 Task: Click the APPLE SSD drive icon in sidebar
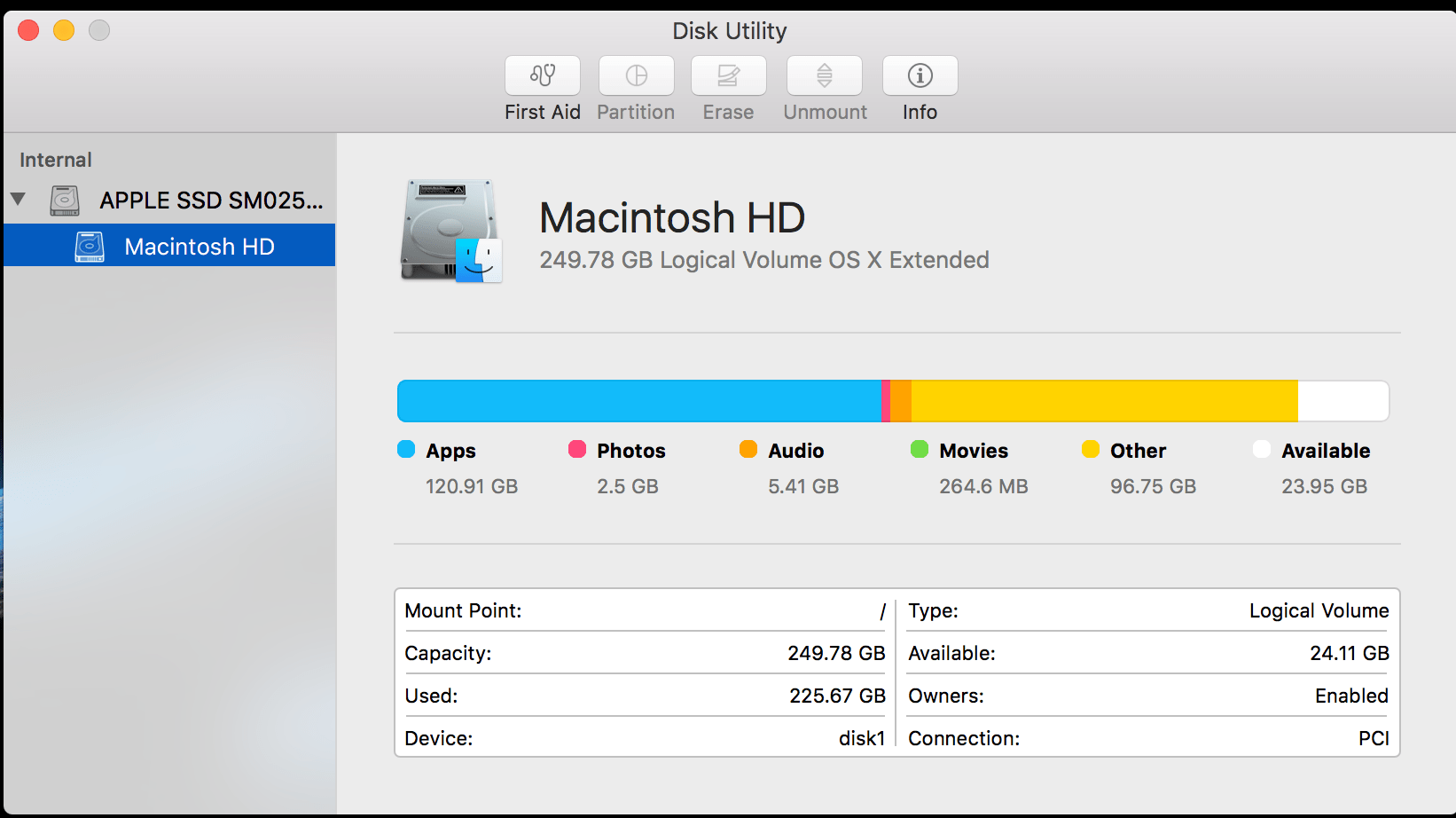click(x=65, y=201)
